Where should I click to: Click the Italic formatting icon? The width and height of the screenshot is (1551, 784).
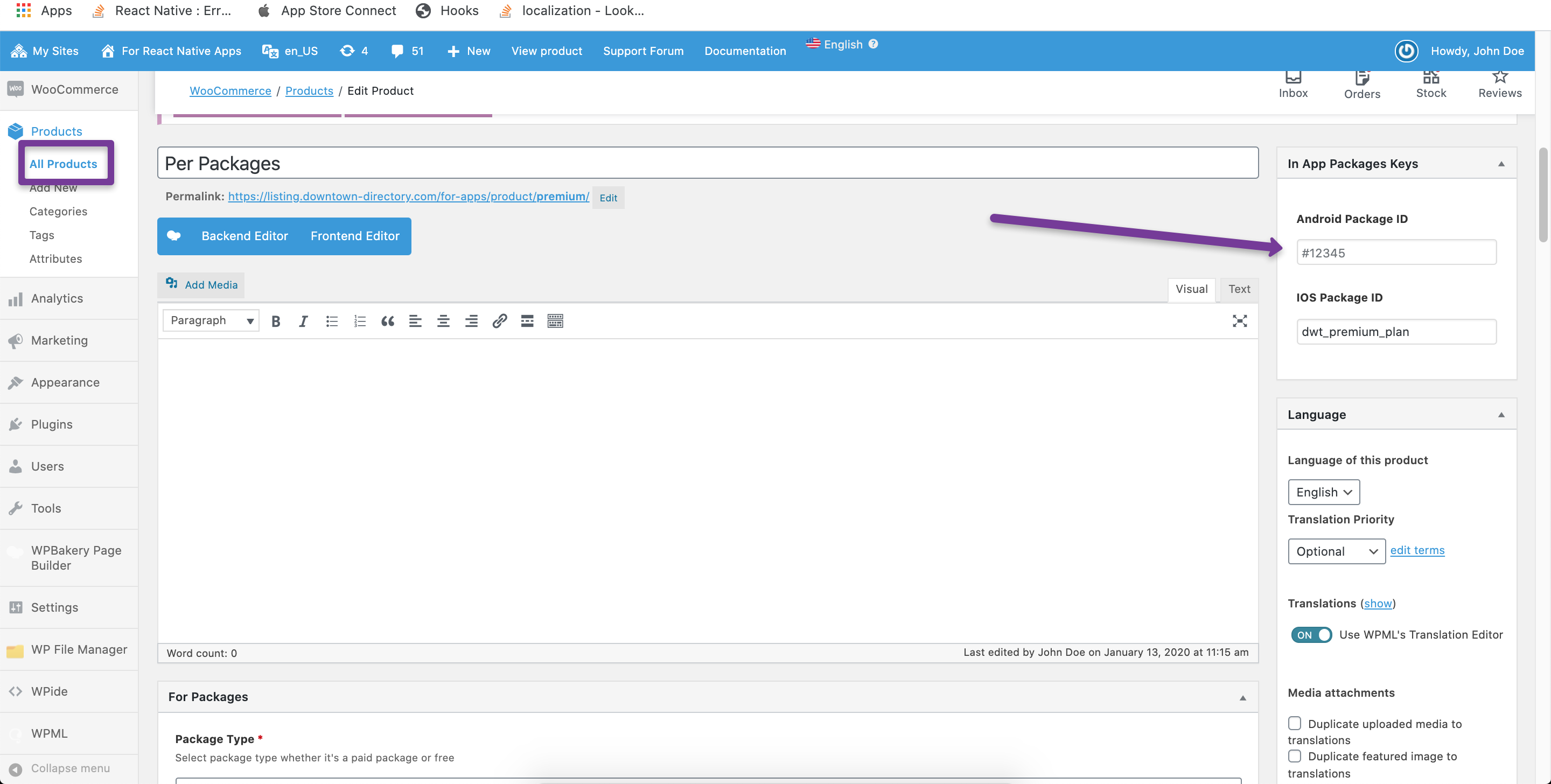click(x=303, y=321)
